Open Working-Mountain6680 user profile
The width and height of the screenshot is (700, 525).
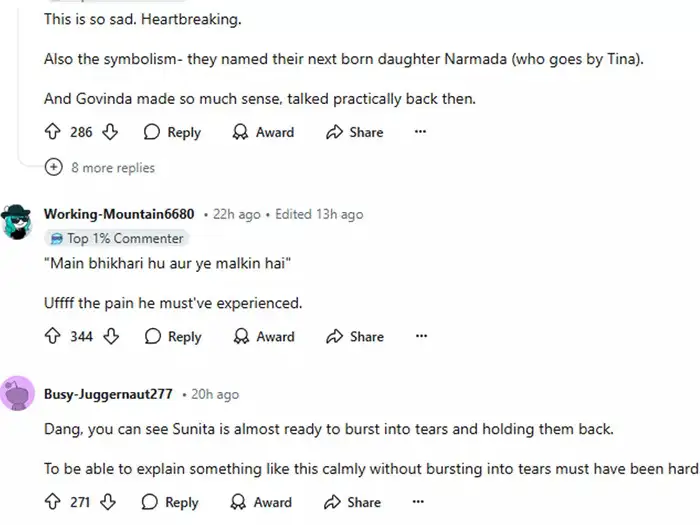(119, 215)
